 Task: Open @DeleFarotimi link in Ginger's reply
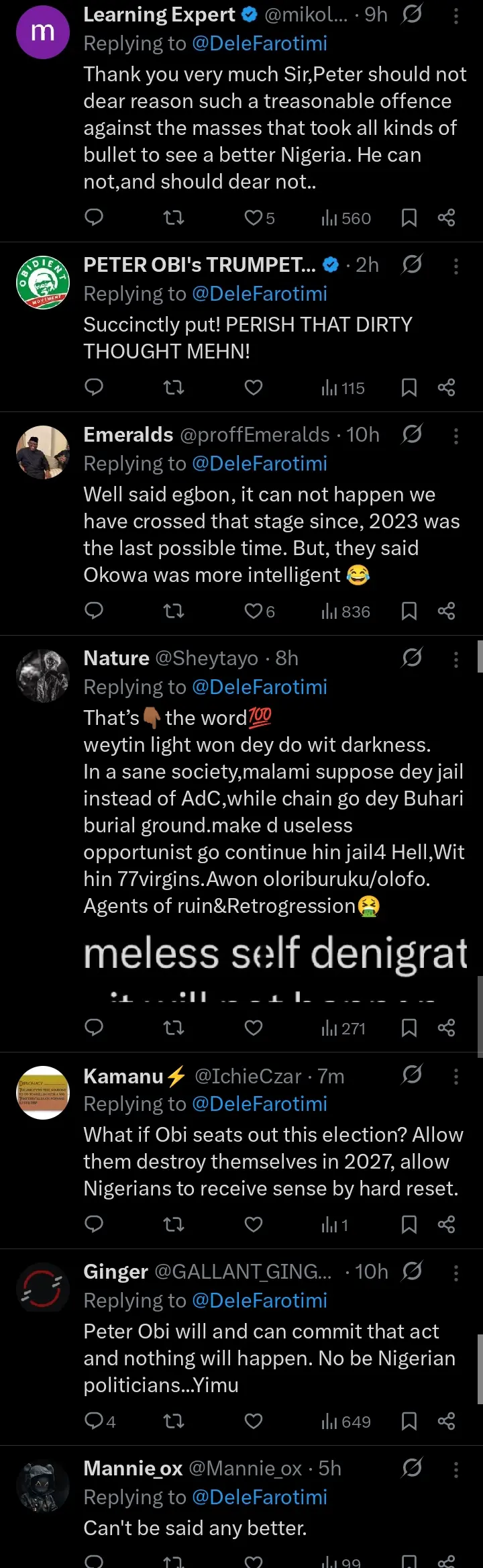pos(260,1300)
